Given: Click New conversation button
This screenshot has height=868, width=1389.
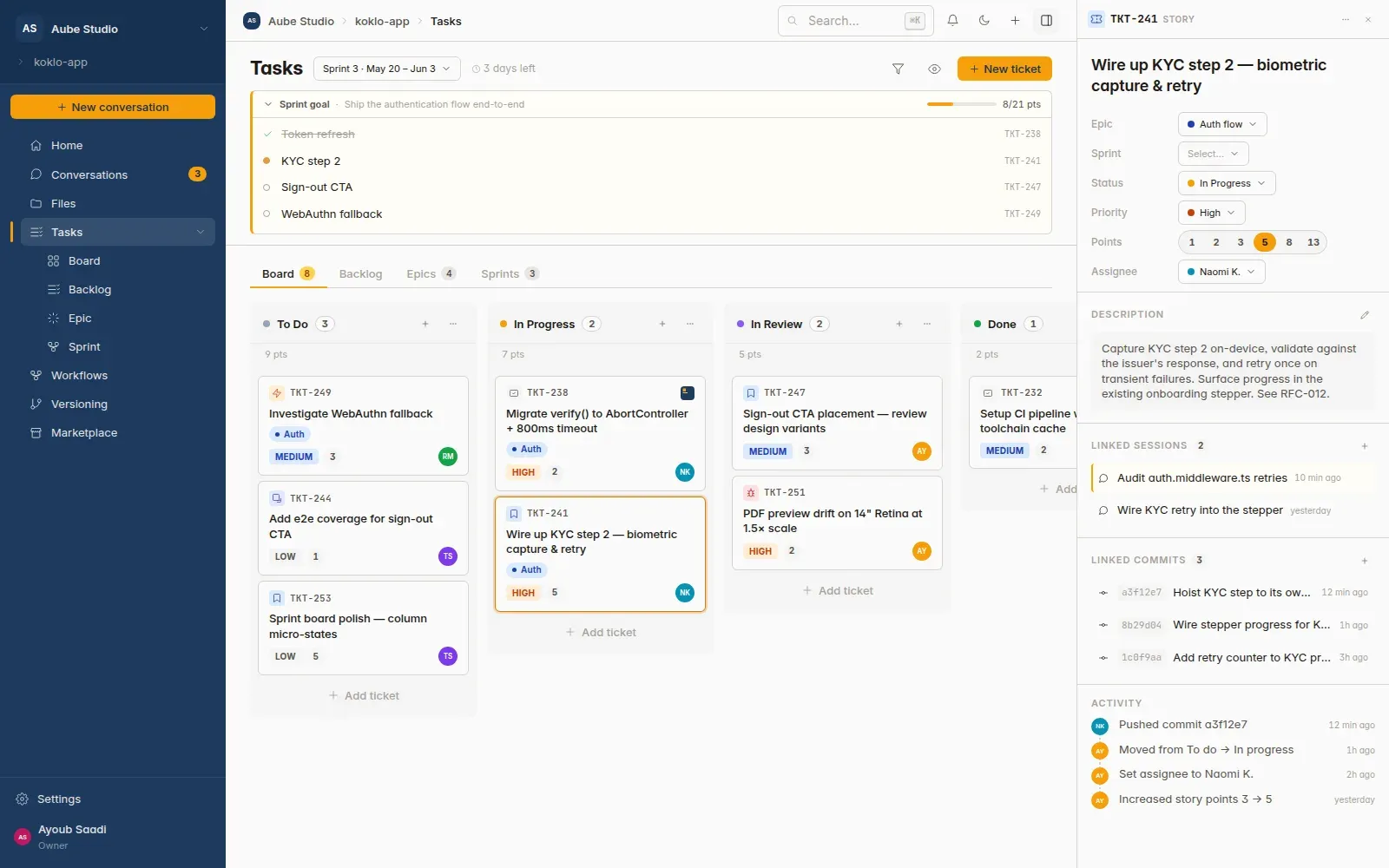Looking at the screenshot, I should (113, 107).
